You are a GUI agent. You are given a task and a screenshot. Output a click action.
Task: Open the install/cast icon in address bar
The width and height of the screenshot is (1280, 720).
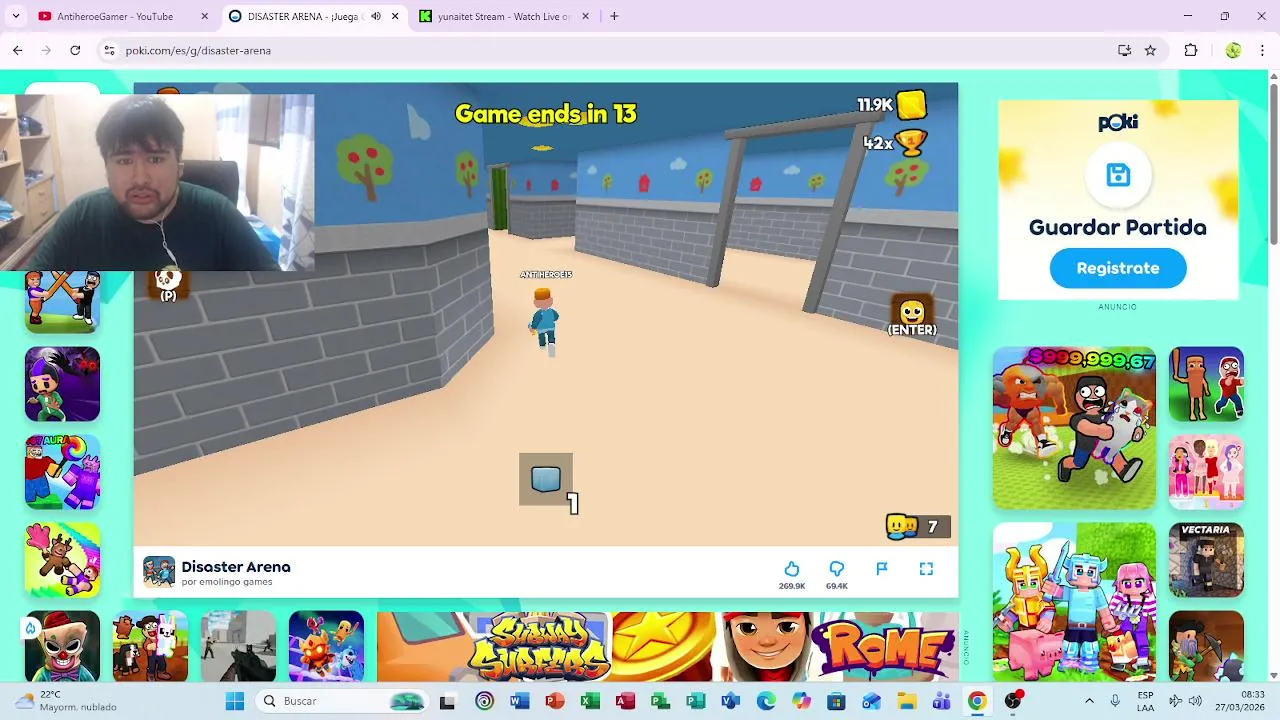[1124, 50]
